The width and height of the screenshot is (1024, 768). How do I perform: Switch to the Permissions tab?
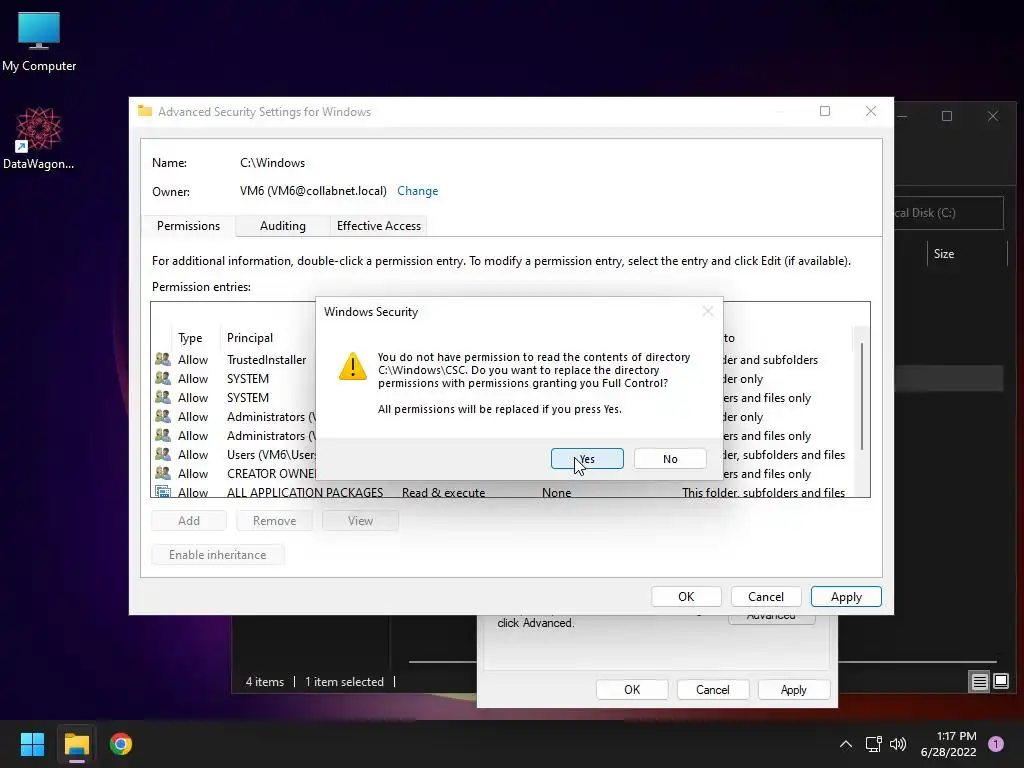(188, 226)
